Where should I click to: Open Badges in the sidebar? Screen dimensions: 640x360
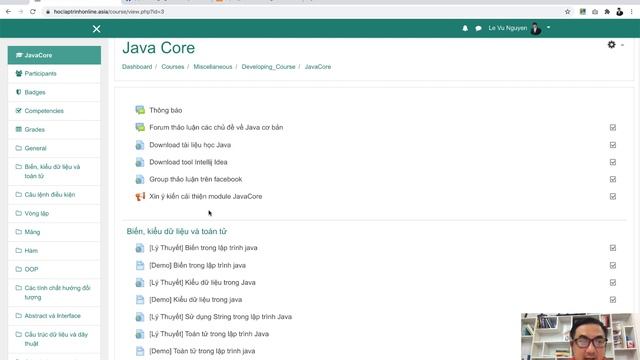click(x=54, y=92)
